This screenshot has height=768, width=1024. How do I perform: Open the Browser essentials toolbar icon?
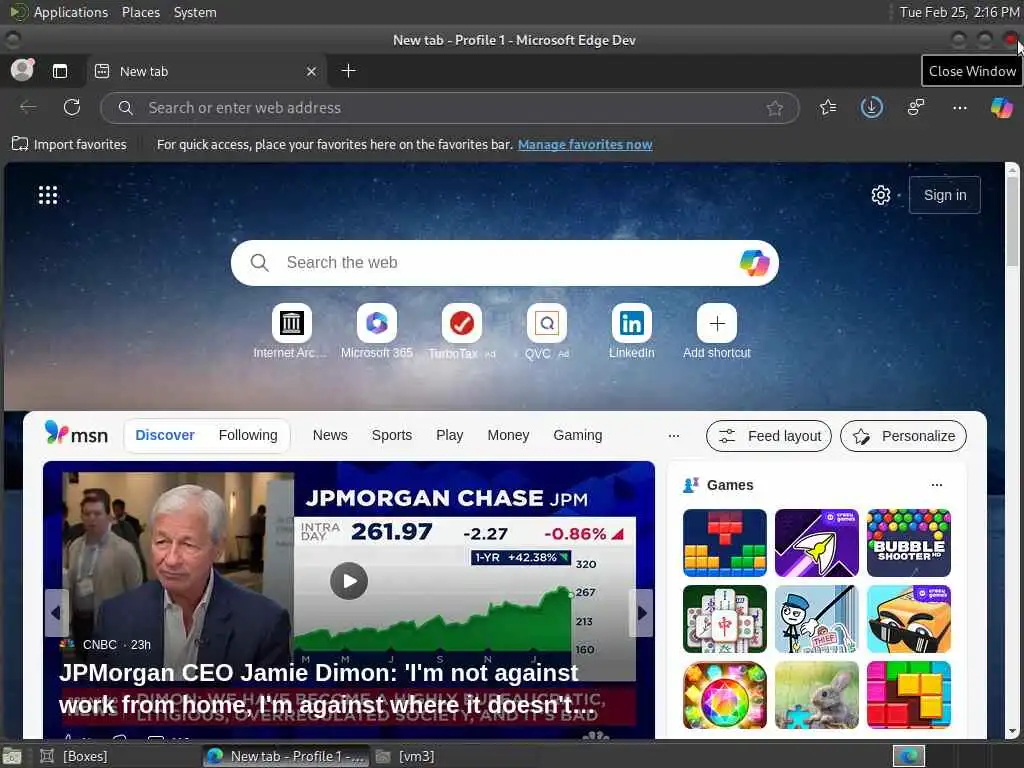coord(916,107)
